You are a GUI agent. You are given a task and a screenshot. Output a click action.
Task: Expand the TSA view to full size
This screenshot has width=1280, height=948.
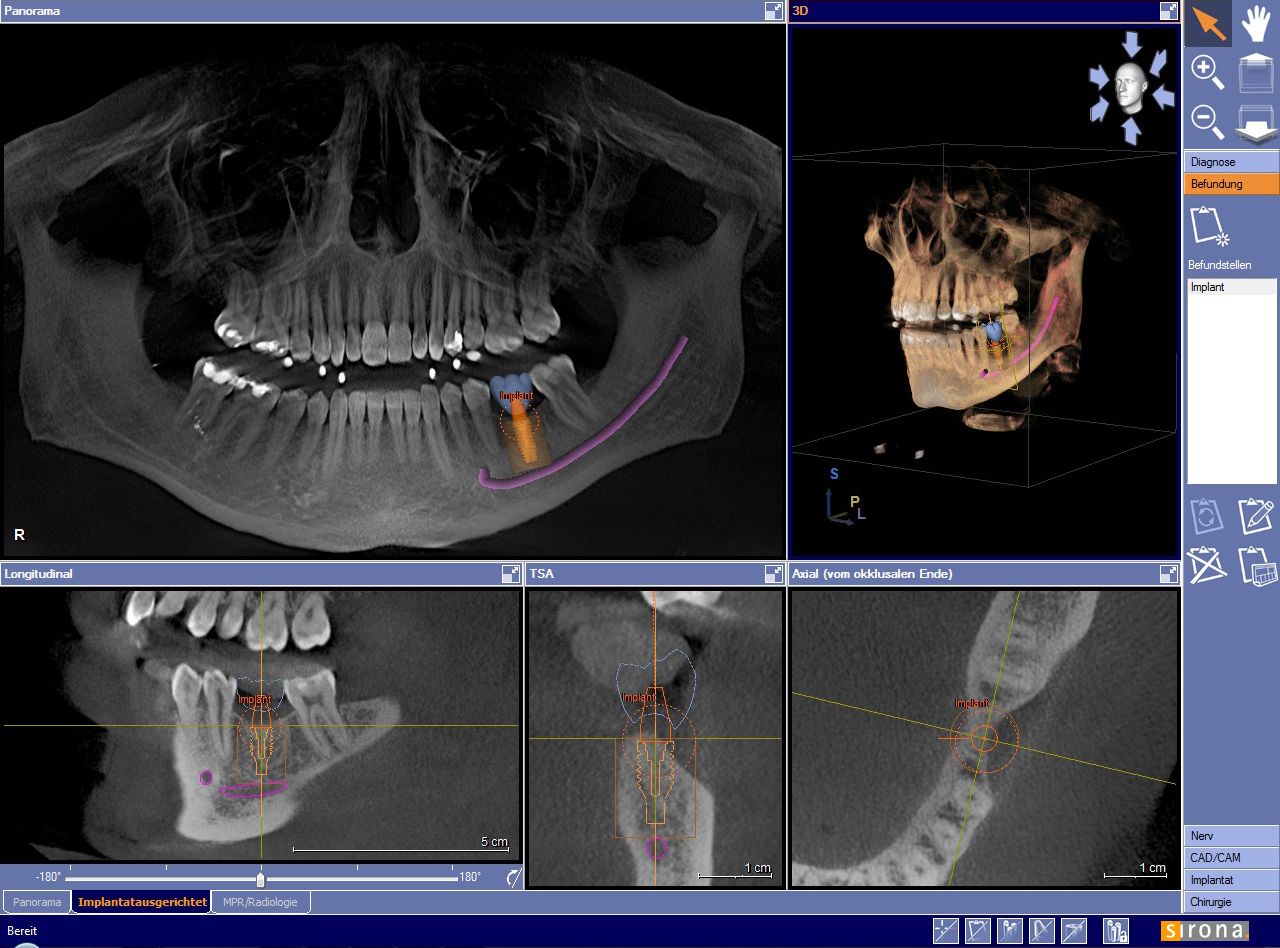[773, 574]
